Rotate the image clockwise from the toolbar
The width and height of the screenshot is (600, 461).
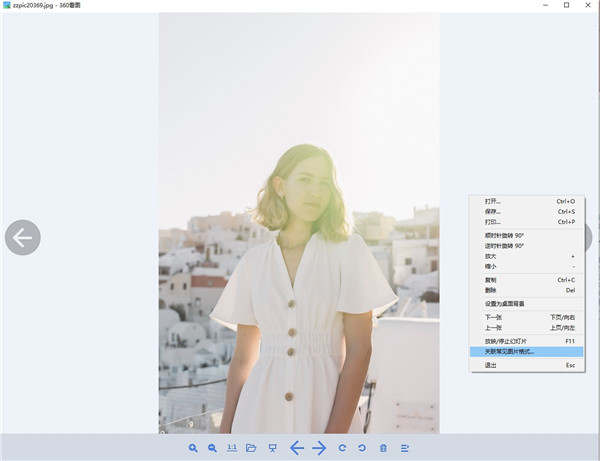(342, 448)
